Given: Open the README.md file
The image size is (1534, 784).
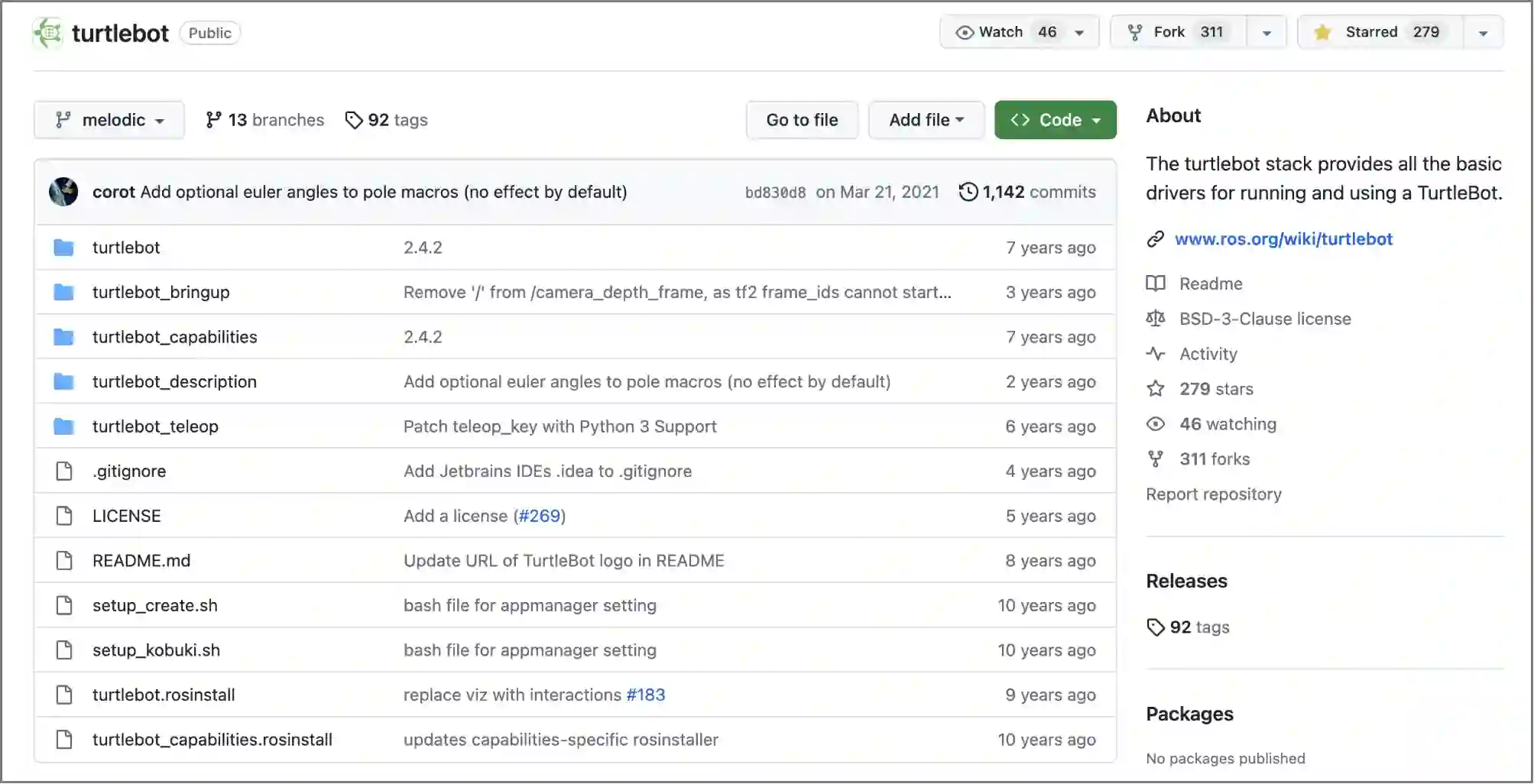Looking at the screenshot, I should [141, 560].
